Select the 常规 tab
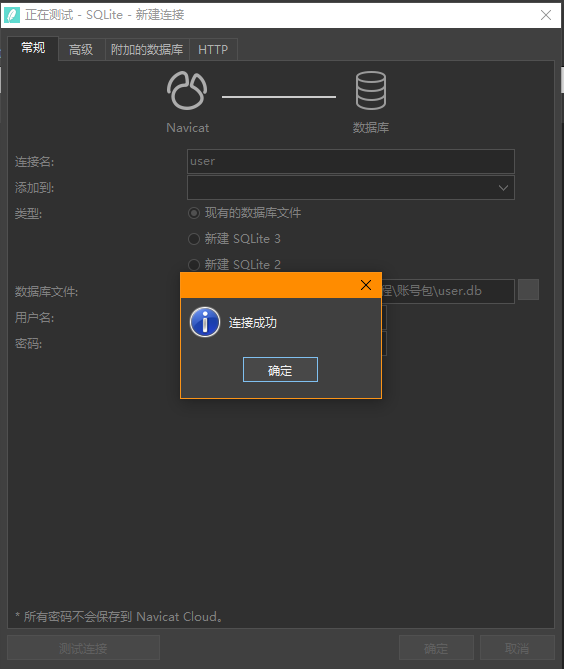The height and width of the screenshot is (669, 564). tap(33, 48)
